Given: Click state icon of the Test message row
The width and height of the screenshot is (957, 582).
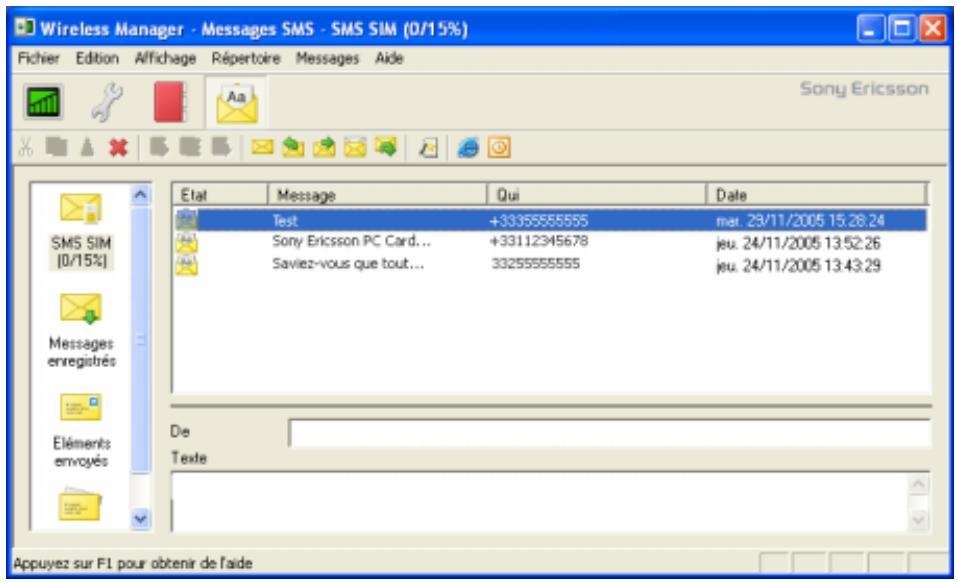Looking at the screenshot, I should point(187,220).
